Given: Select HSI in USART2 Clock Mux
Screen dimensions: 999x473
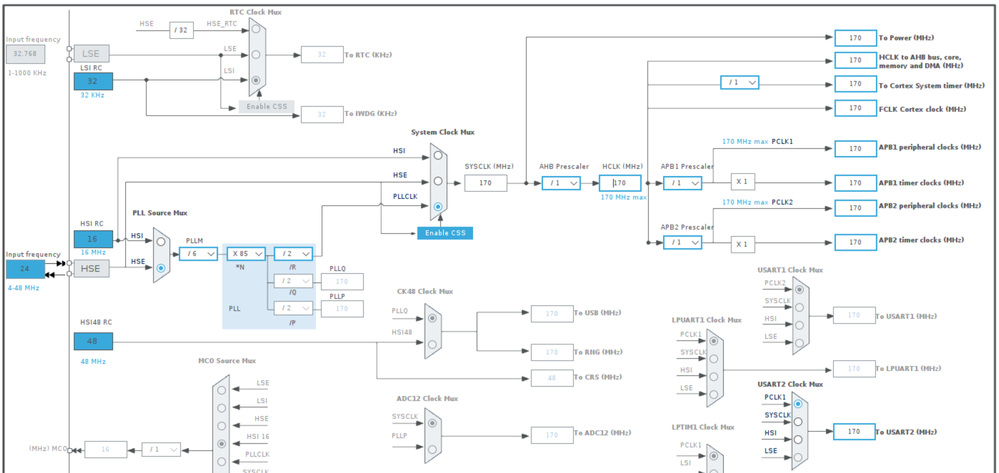Looking at the screenshot, I should (798, 439).
